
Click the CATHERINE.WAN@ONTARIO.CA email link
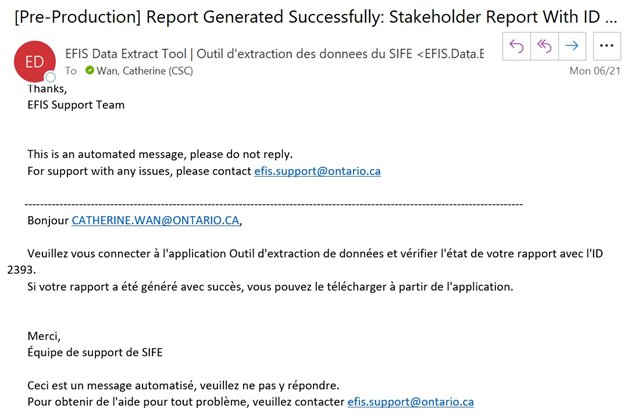[x=156, y=220]
